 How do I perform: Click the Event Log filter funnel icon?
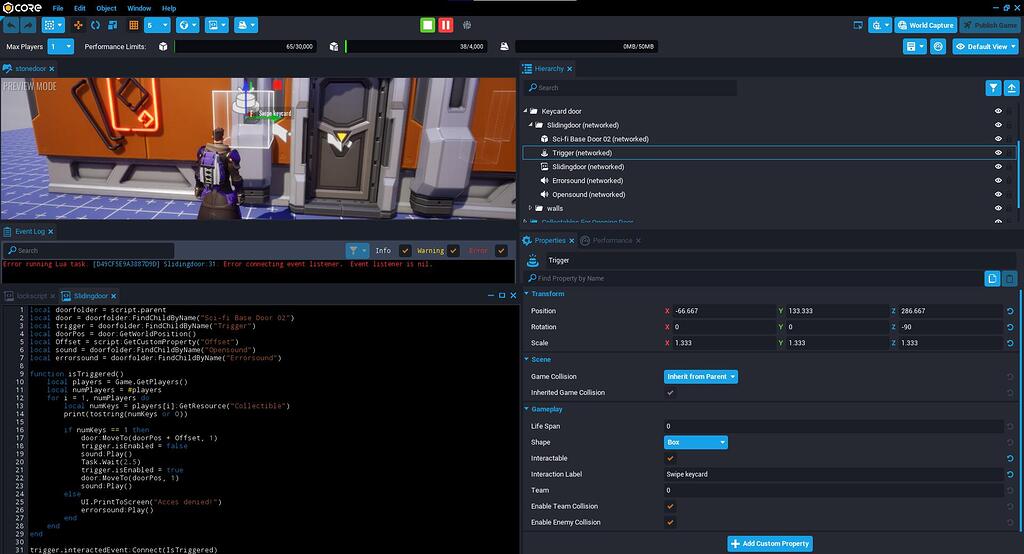click(x=357, y=250)
